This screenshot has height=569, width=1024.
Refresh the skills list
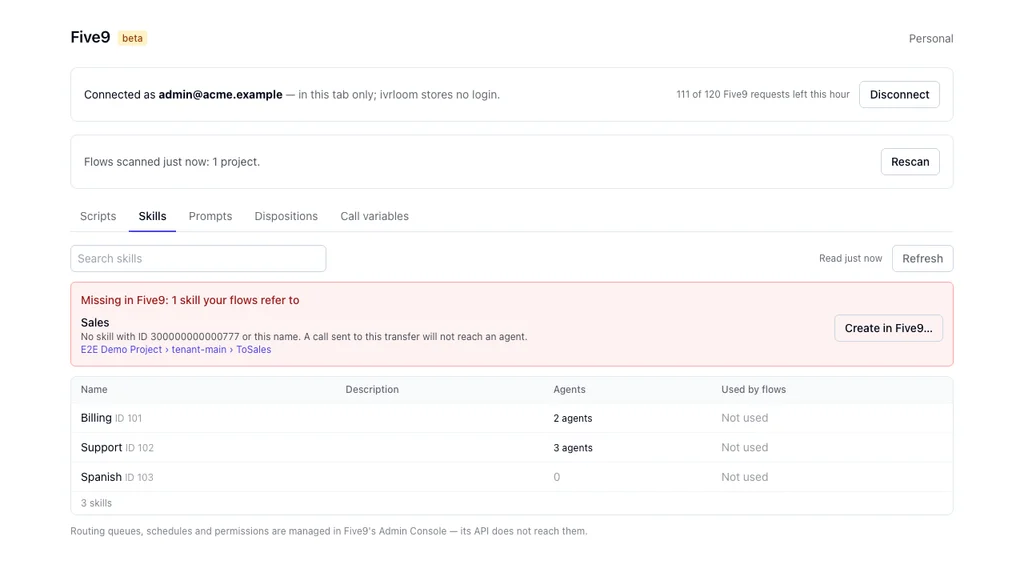922,259
